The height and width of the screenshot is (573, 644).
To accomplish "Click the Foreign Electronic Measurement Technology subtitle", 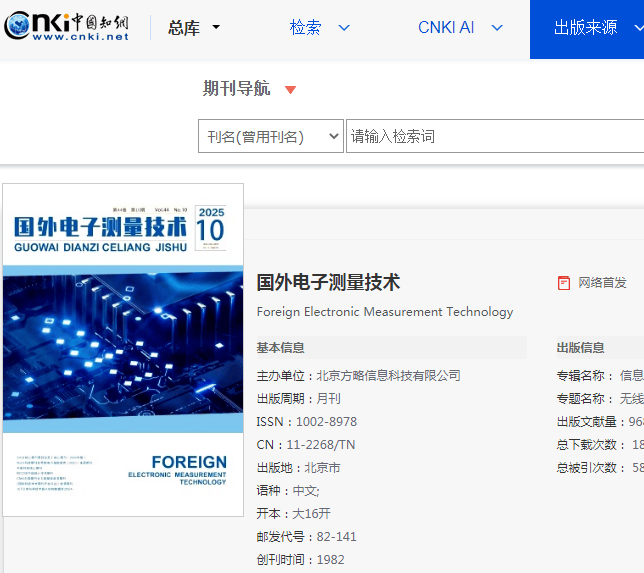I will [385, 312].
